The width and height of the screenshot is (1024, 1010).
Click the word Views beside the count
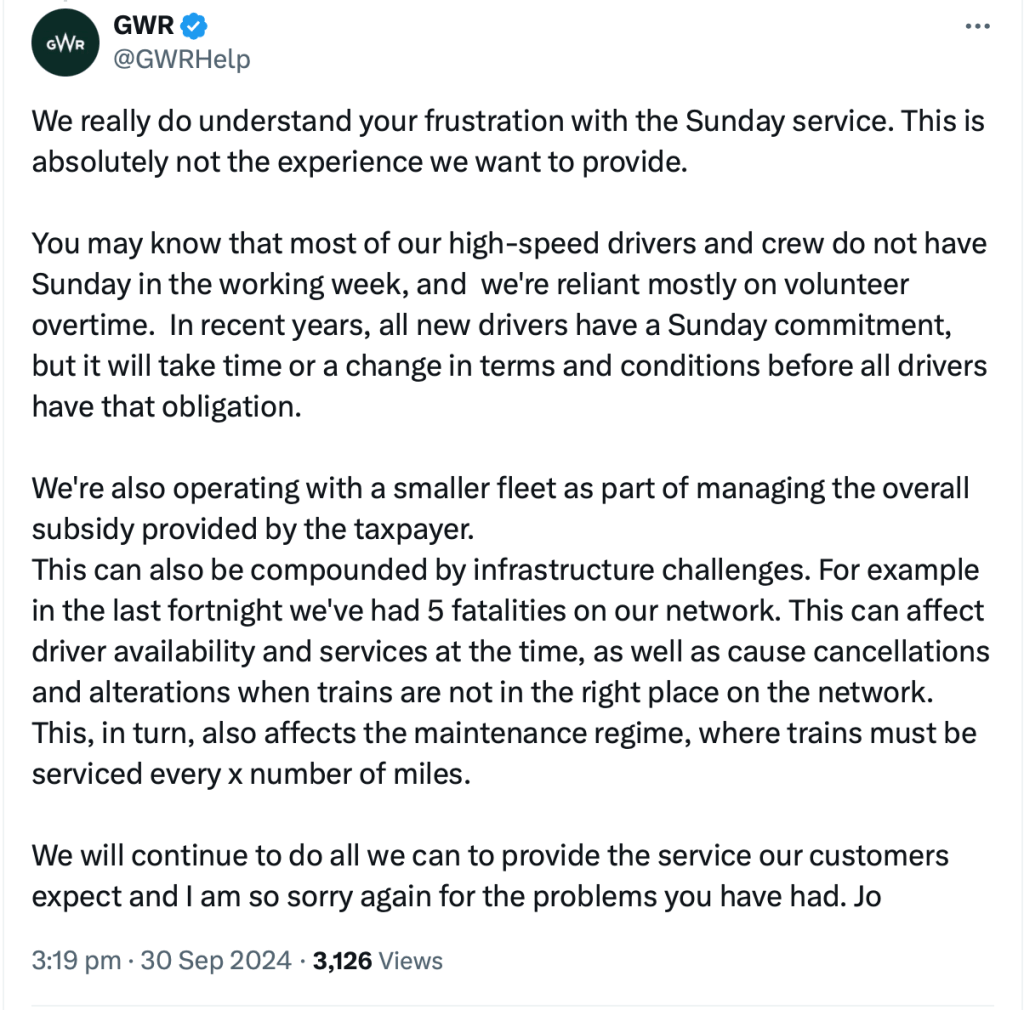(x=411, y=961)
